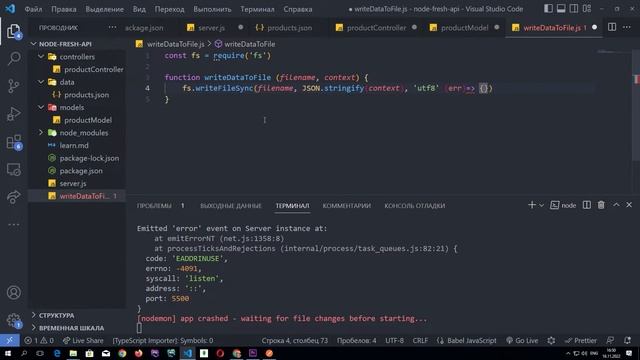Open Source Control view
640x360 pixels.
(13, 86)
